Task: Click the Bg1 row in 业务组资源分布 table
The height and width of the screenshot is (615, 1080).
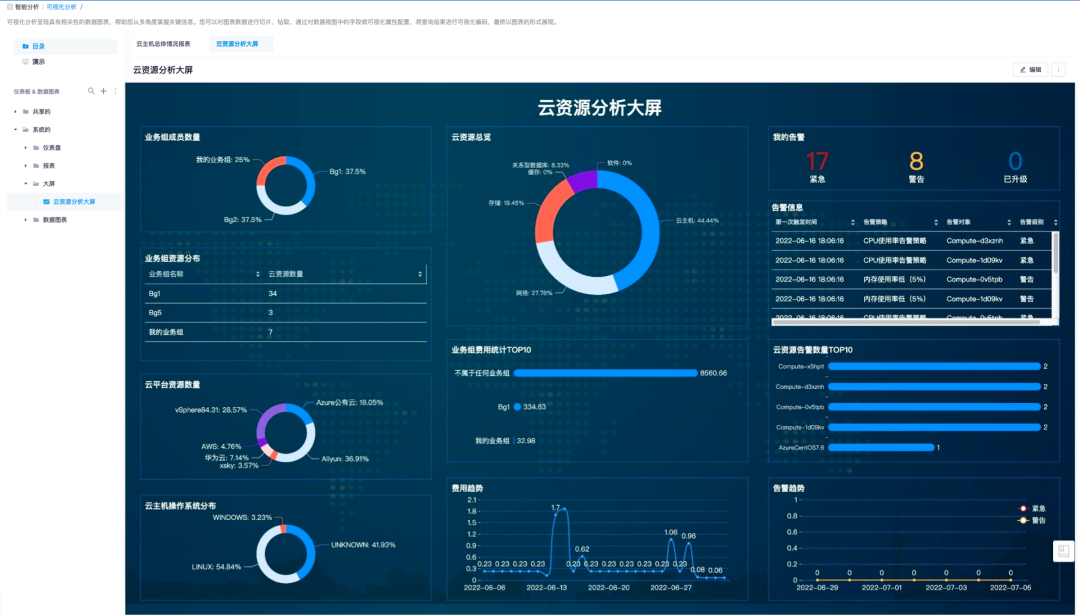Action: (x=285, y=293)
